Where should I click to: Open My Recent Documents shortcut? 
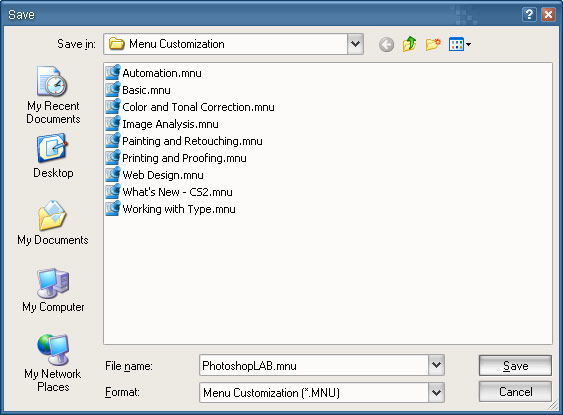[x=53, y=95]
